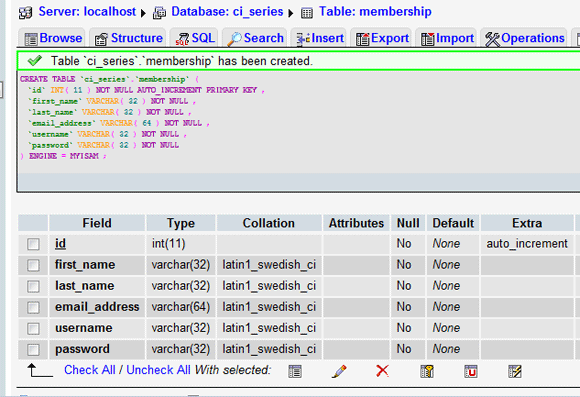580x397 pixels.
Task: Click the Structure tab icon
Action: tap(101, 39)
